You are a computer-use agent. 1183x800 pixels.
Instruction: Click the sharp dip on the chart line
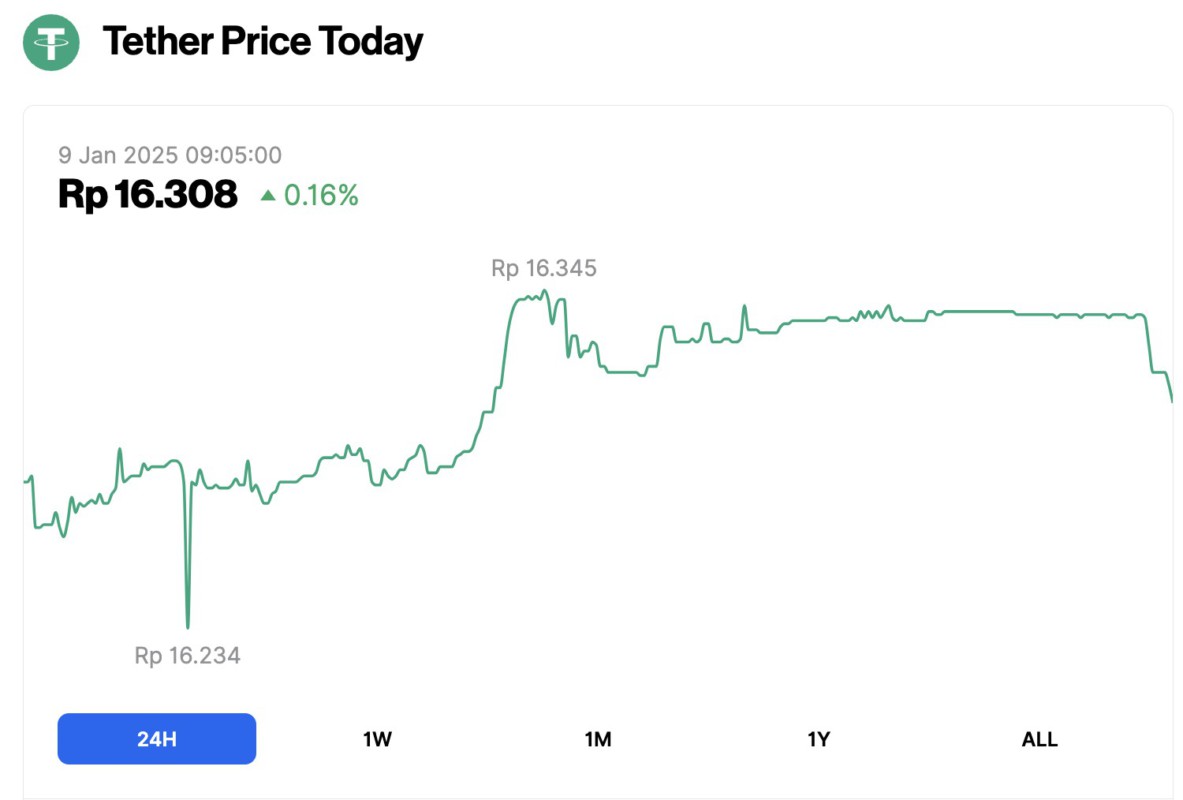pos(187,620)
